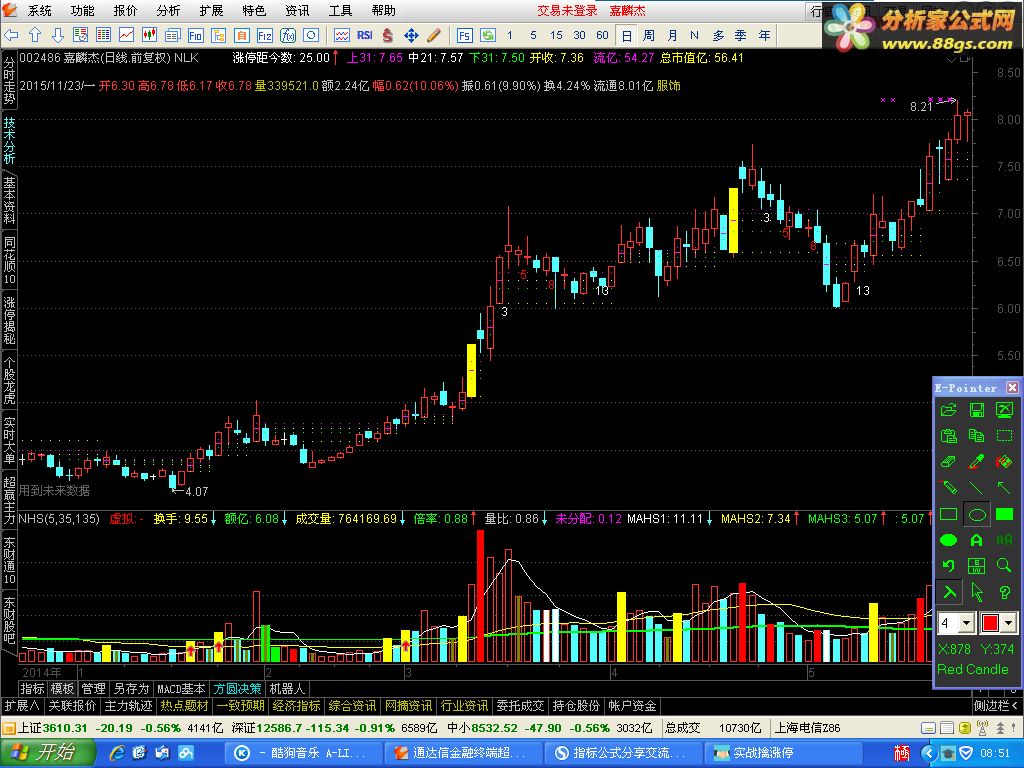This screenshot has width=1024, height=768.
Task: Close the E-Pointer panel
Action: point(1012,388)
